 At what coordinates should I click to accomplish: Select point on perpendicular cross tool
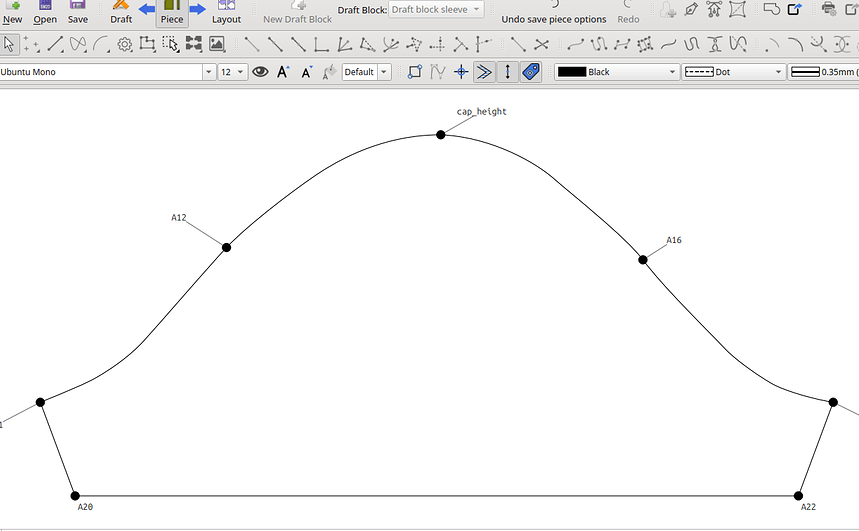pos(437,44)
